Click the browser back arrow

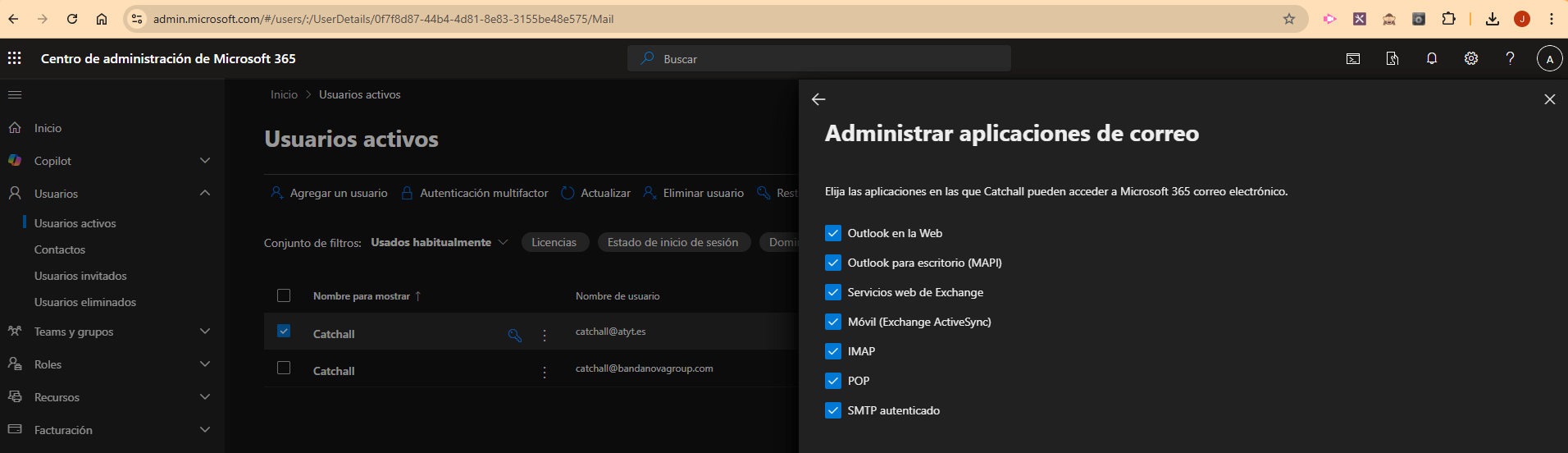13,19
